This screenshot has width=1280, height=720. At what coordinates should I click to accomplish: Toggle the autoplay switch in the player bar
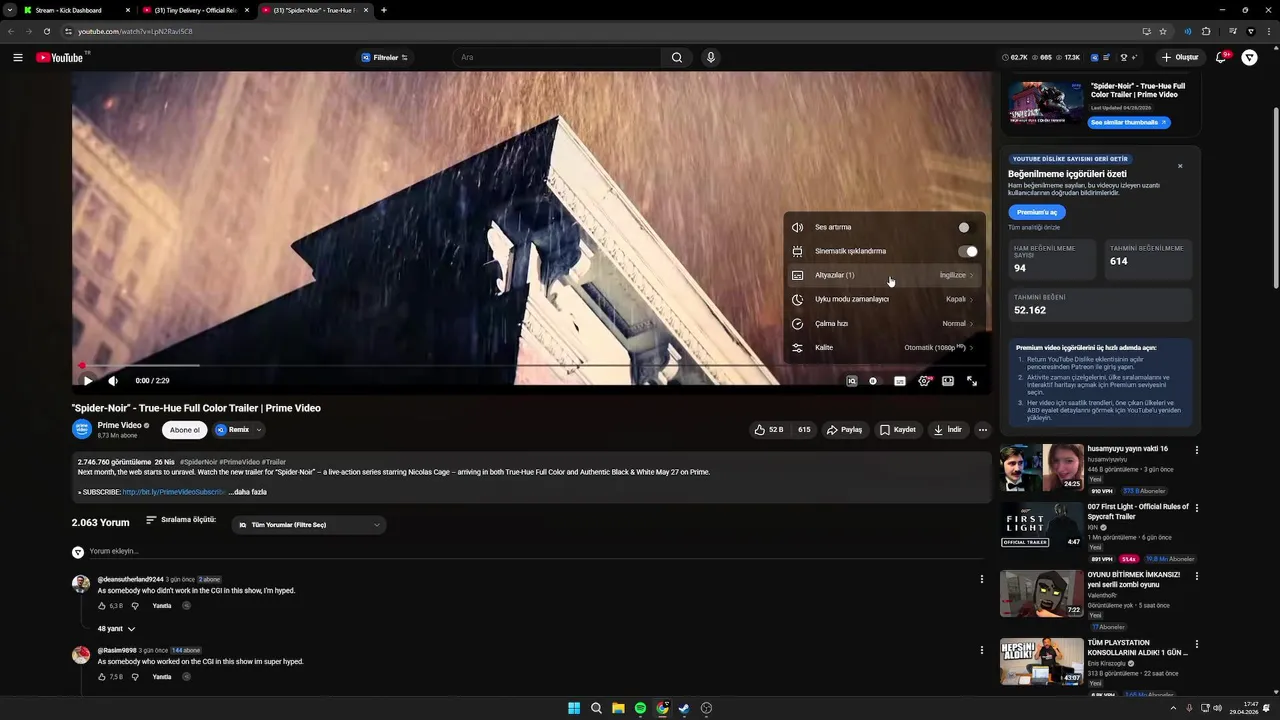click(874, 381)
